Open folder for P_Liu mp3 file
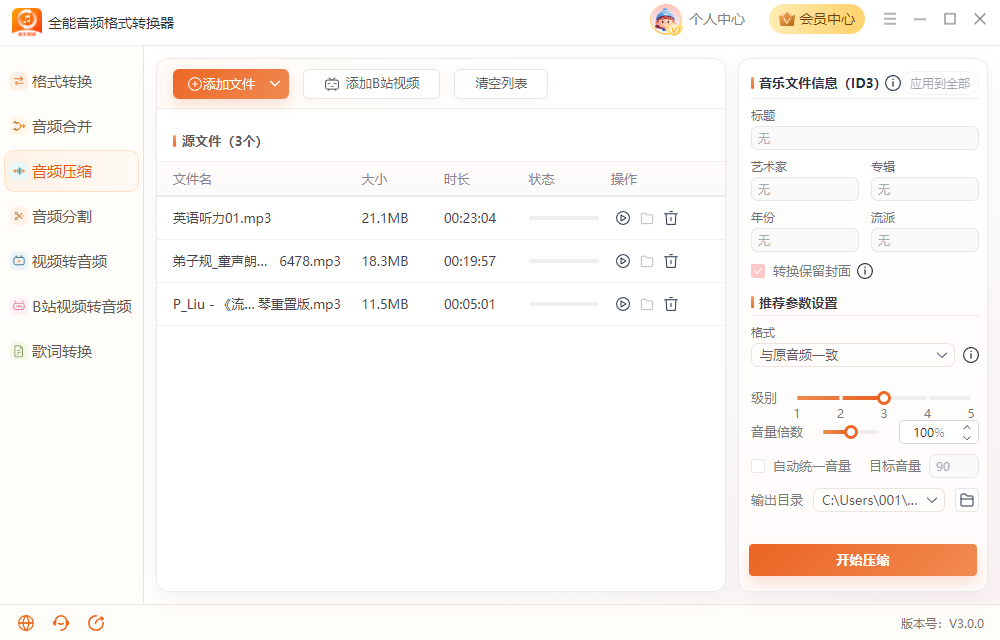Viewport: 1000px width, 640px height. click(647, 304)
